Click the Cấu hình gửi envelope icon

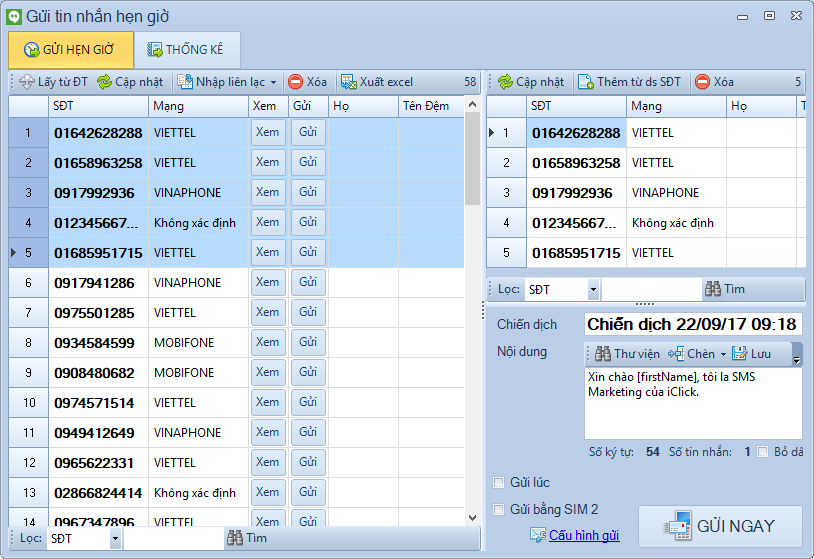(538, 535)
